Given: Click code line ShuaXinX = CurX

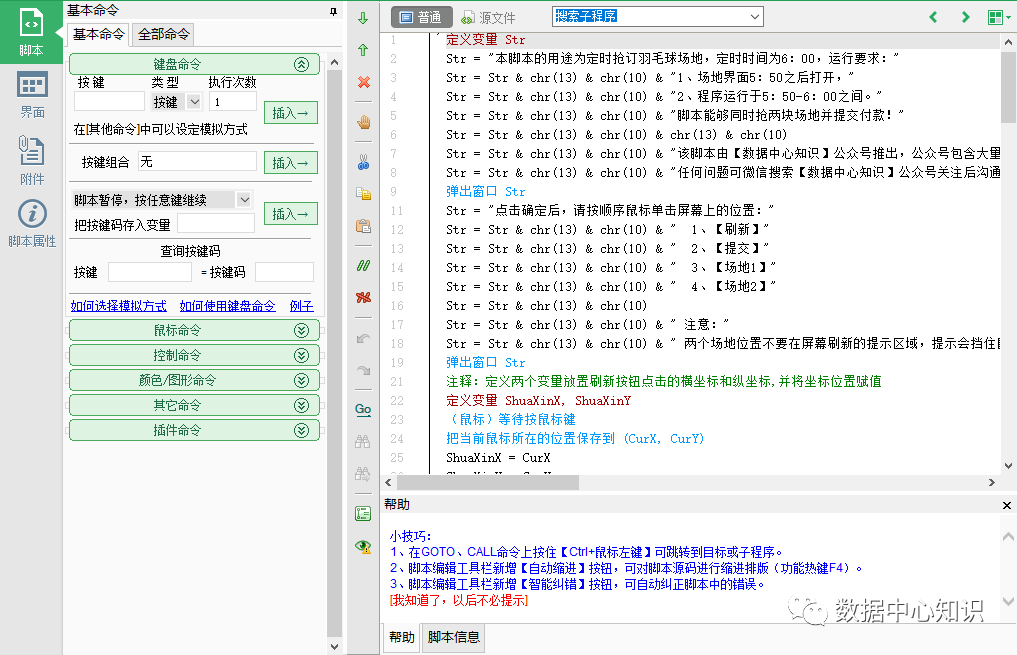Looking at the screenshot, I should [x=498, y=458].
